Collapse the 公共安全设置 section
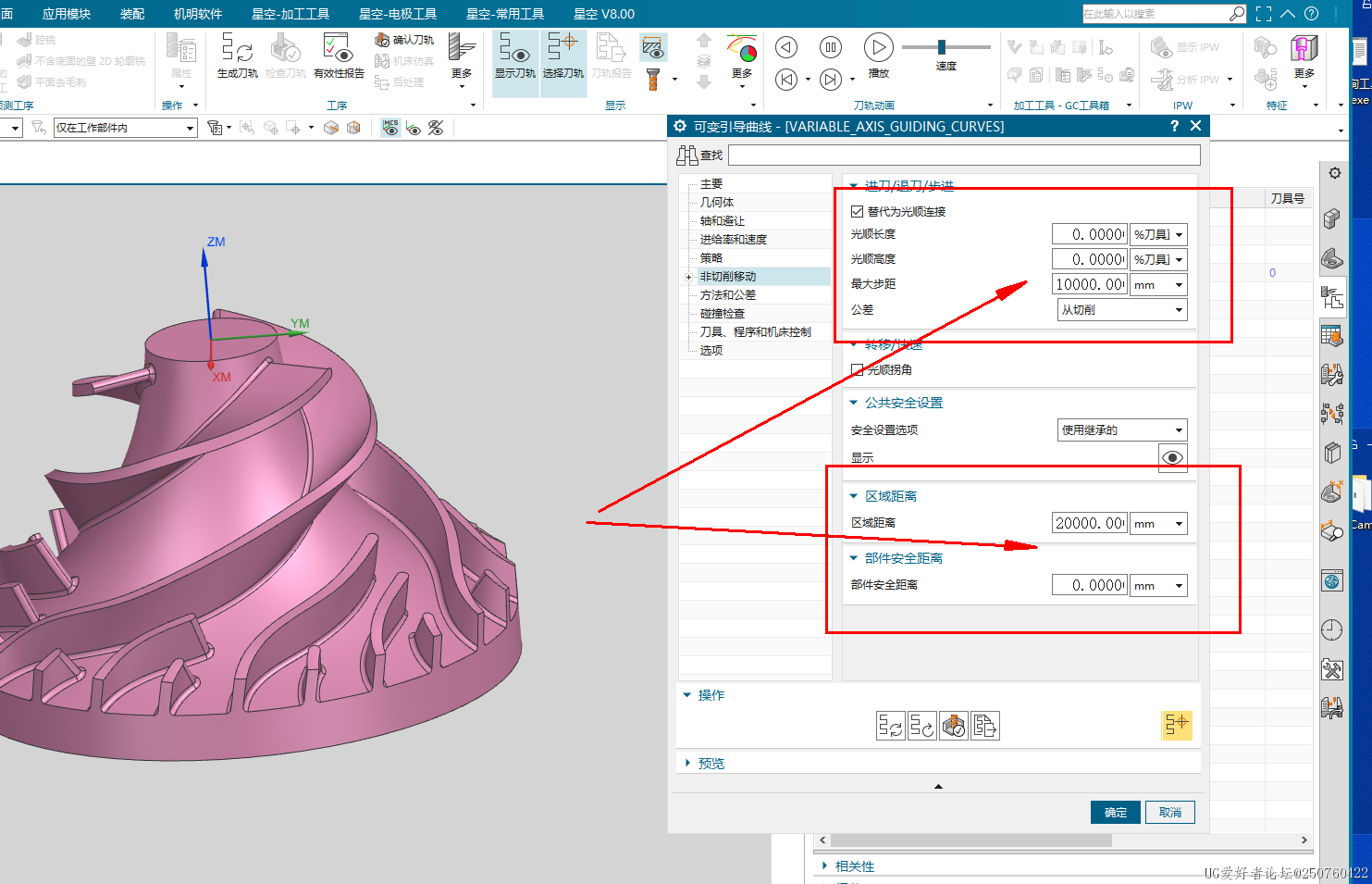This screenshot has width=1372, height=884. coord(853,403)
